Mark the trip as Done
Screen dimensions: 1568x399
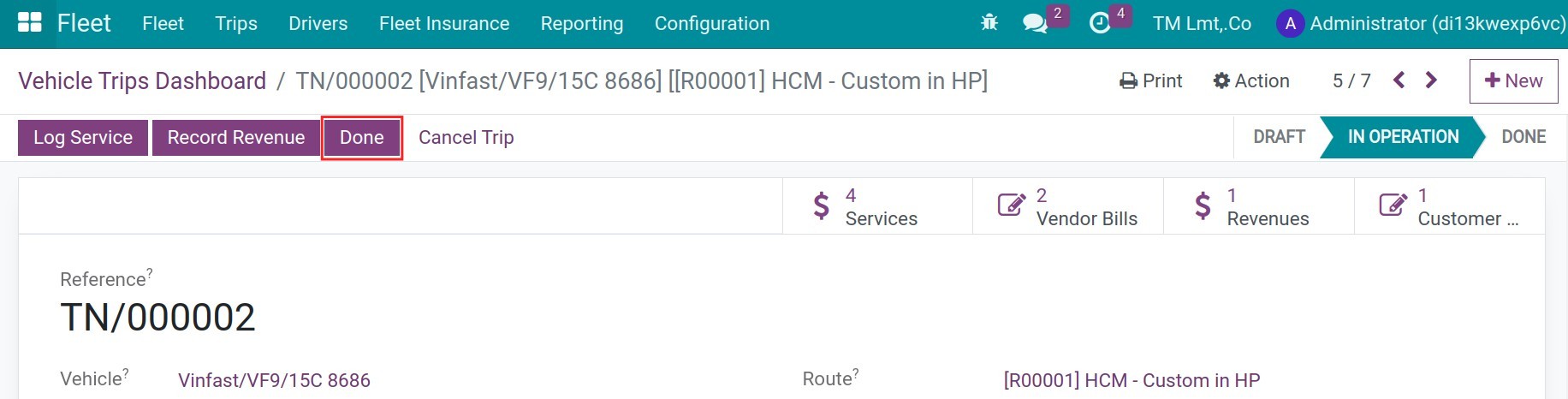362,138
